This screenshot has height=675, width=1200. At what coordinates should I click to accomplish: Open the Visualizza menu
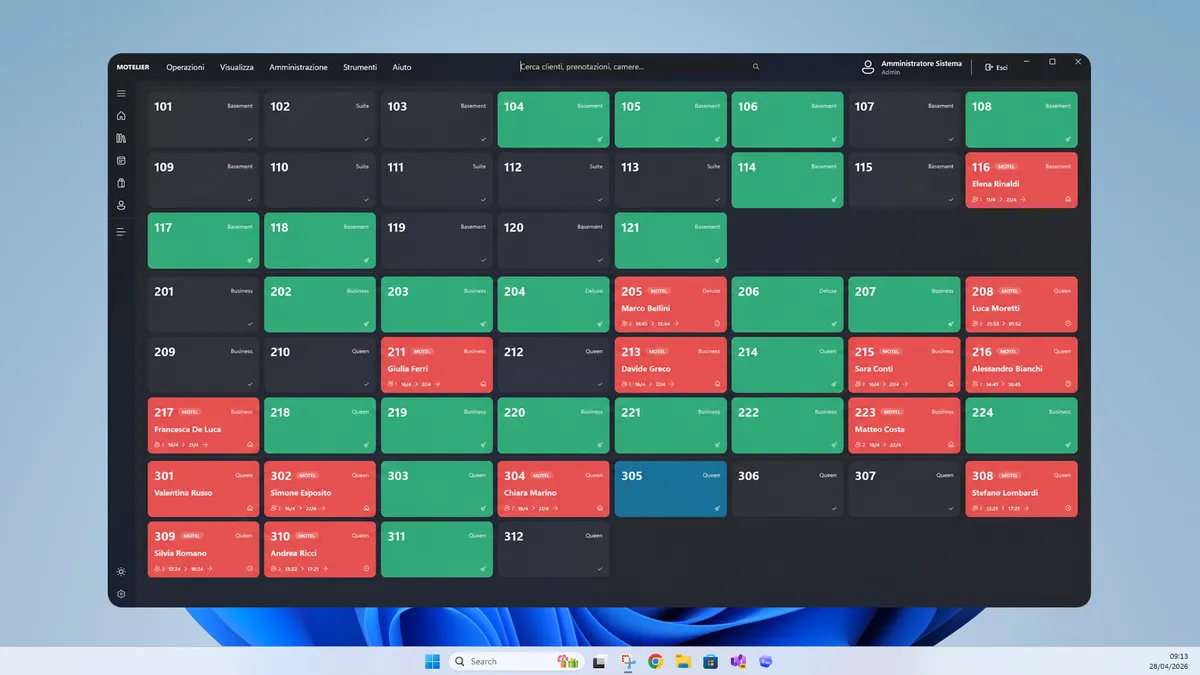(237, 67)
